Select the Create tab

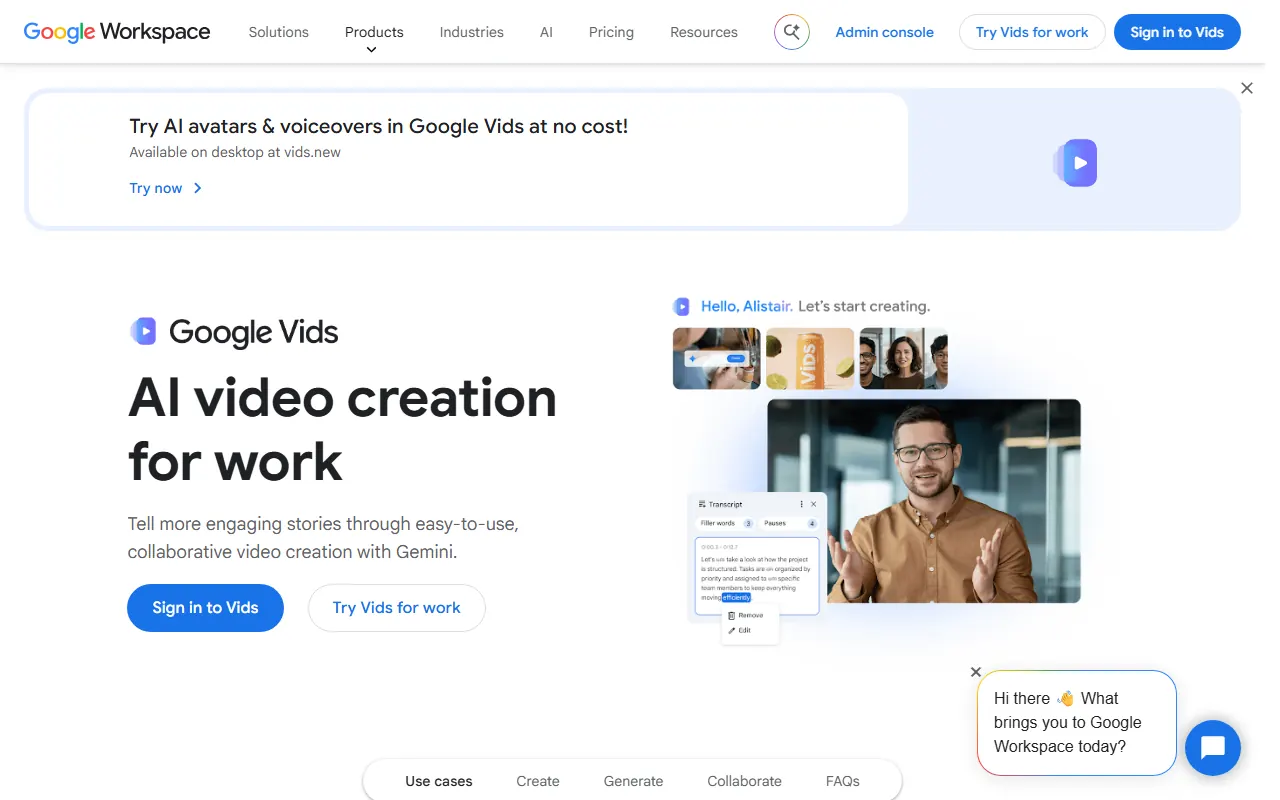(538, 781)
